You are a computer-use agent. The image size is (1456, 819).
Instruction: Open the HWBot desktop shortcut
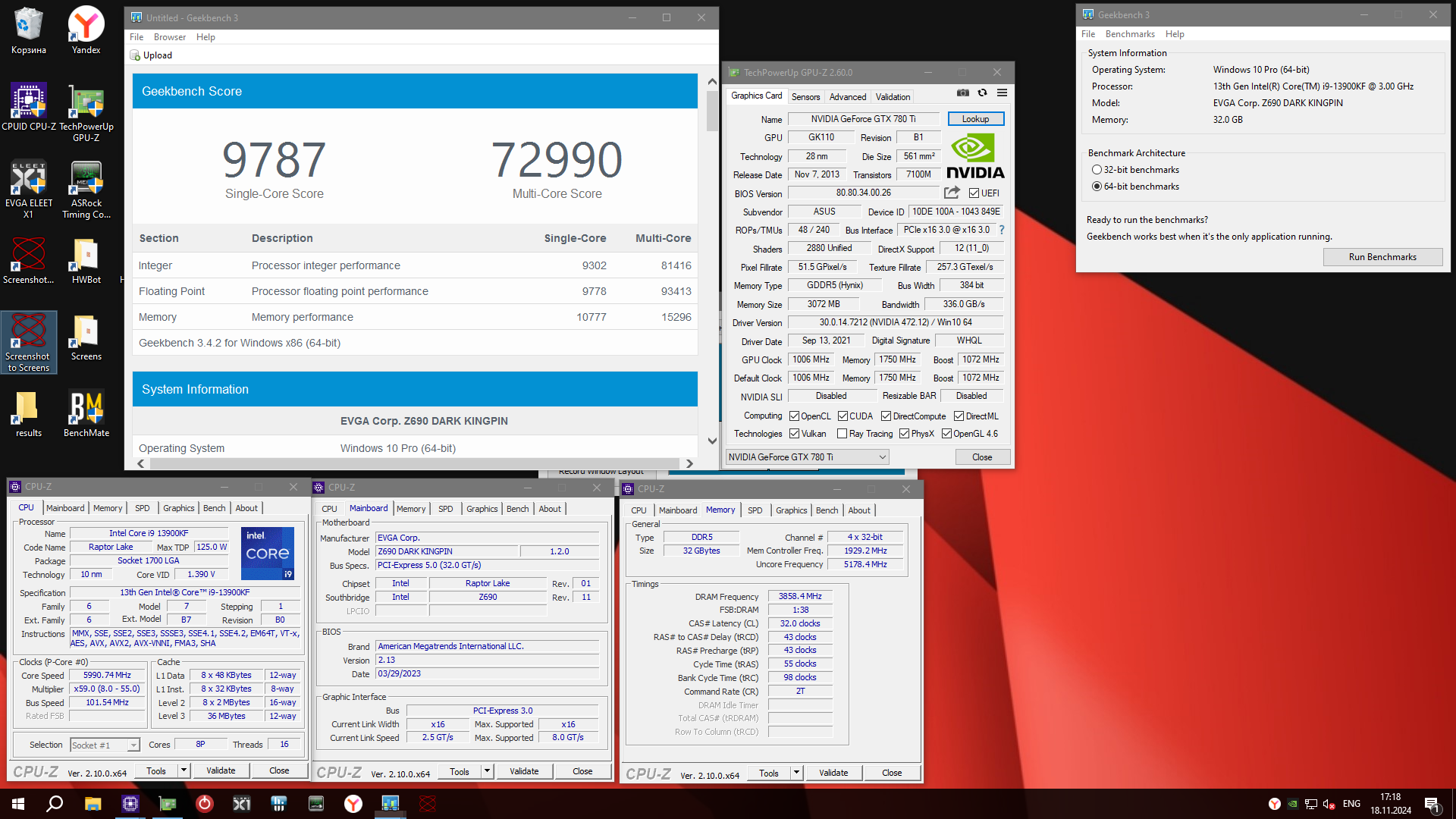[x=86, y=260]
